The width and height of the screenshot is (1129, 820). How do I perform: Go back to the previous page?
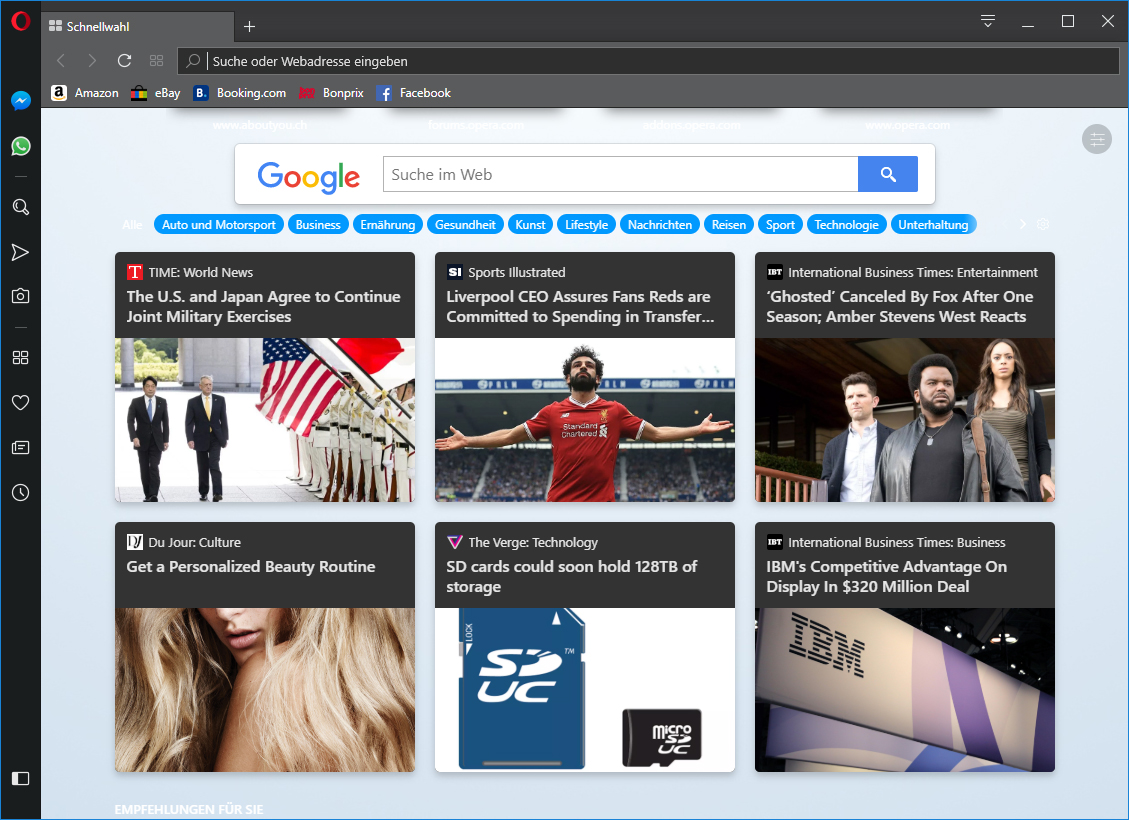pyautogui.click(x=61, y=60)
